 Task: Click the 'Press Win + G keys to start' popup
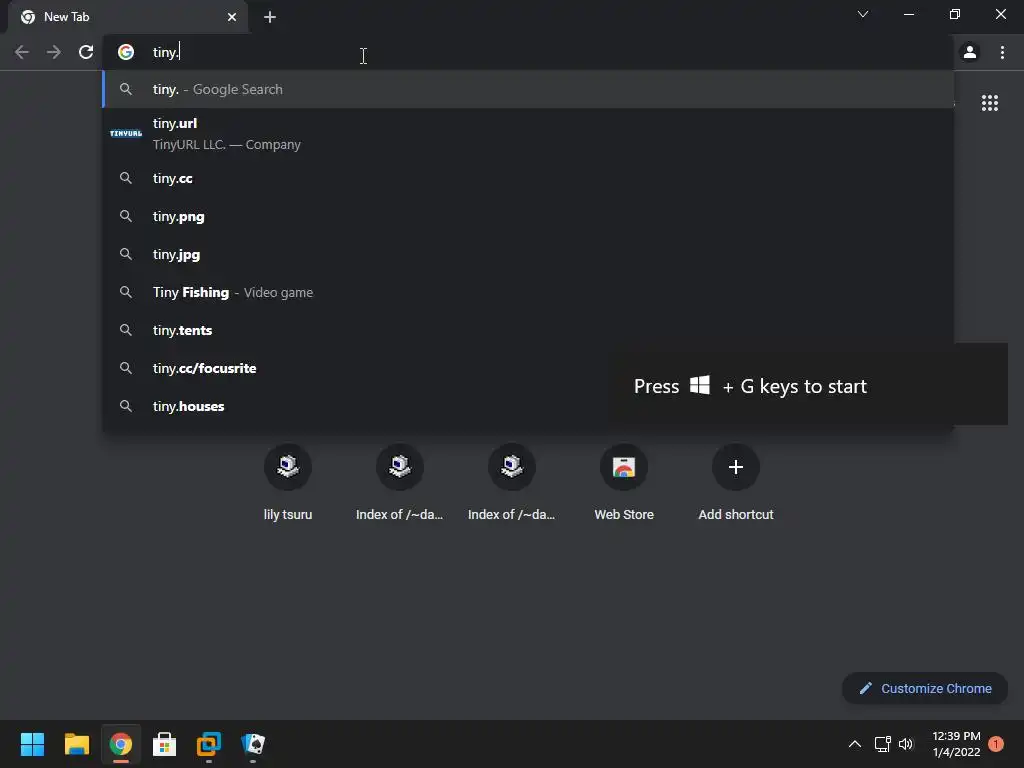point(808,384)
